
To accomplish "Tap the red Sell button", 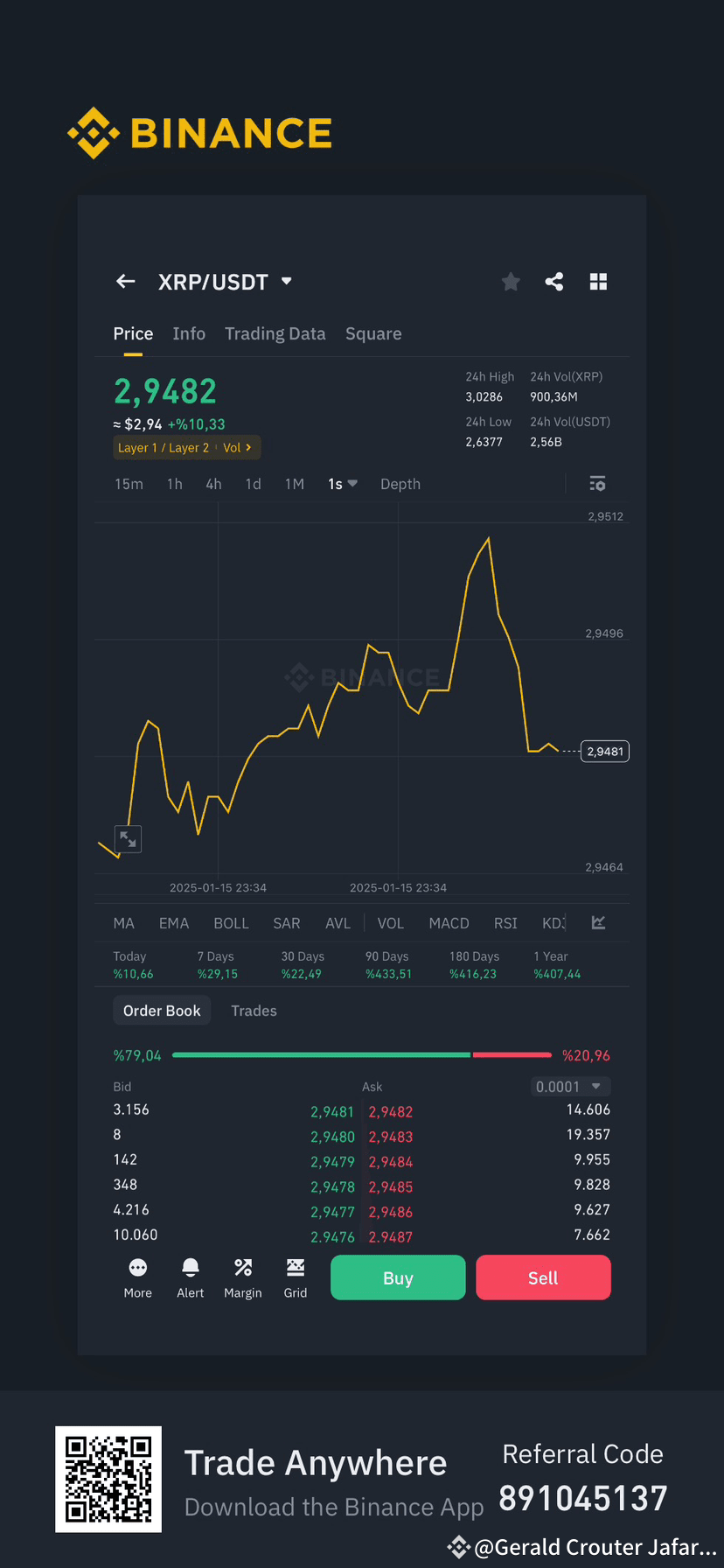I will [x=543, y=1277].
